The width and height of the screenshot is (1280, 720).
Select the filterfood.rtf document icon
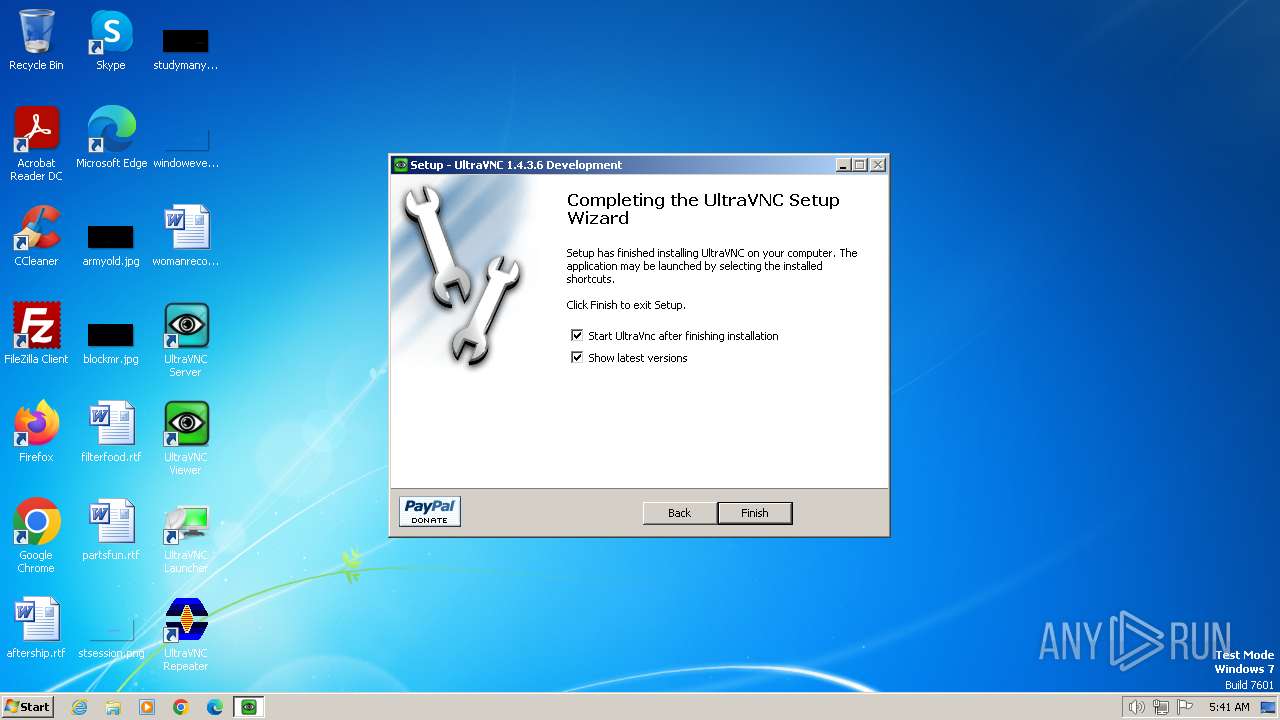tap(111, 431)
